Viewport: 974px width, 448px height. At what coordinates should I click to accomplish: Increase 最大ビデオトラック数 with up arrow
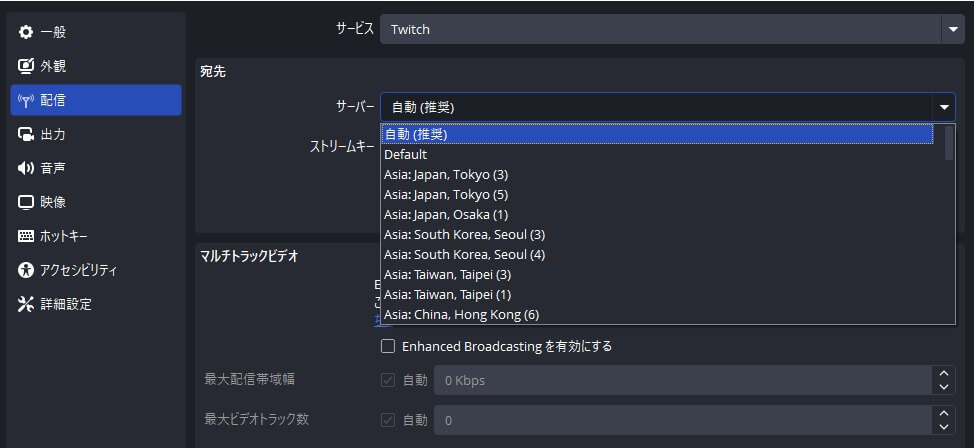[x=944, y=413]
